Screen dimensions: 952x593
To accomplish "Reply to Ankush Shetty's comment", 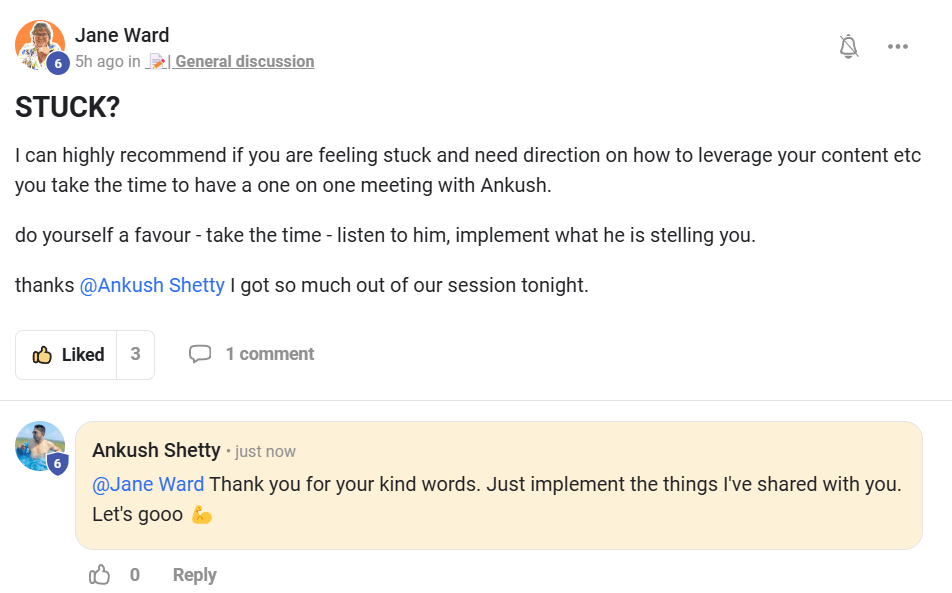I will tap(194, 575).
